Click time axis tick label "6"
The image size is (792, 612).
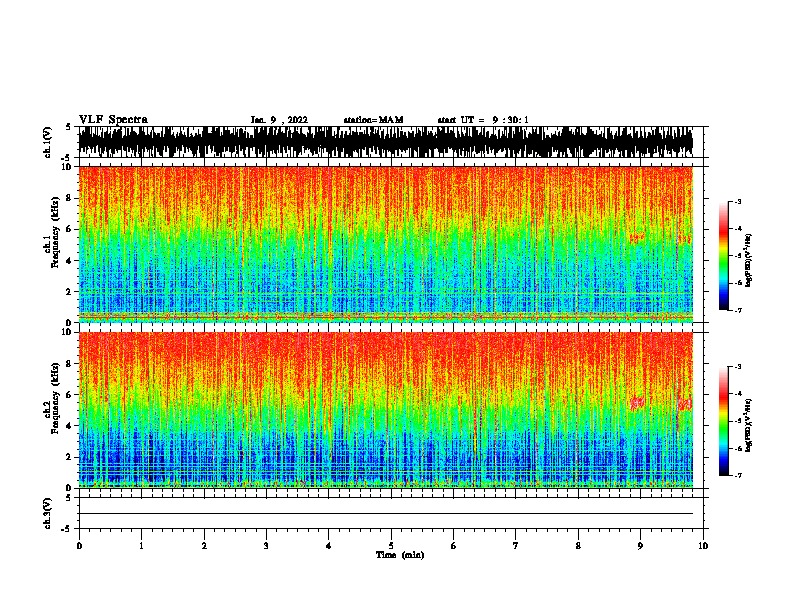pyautogui.click(x=453, y=546)
